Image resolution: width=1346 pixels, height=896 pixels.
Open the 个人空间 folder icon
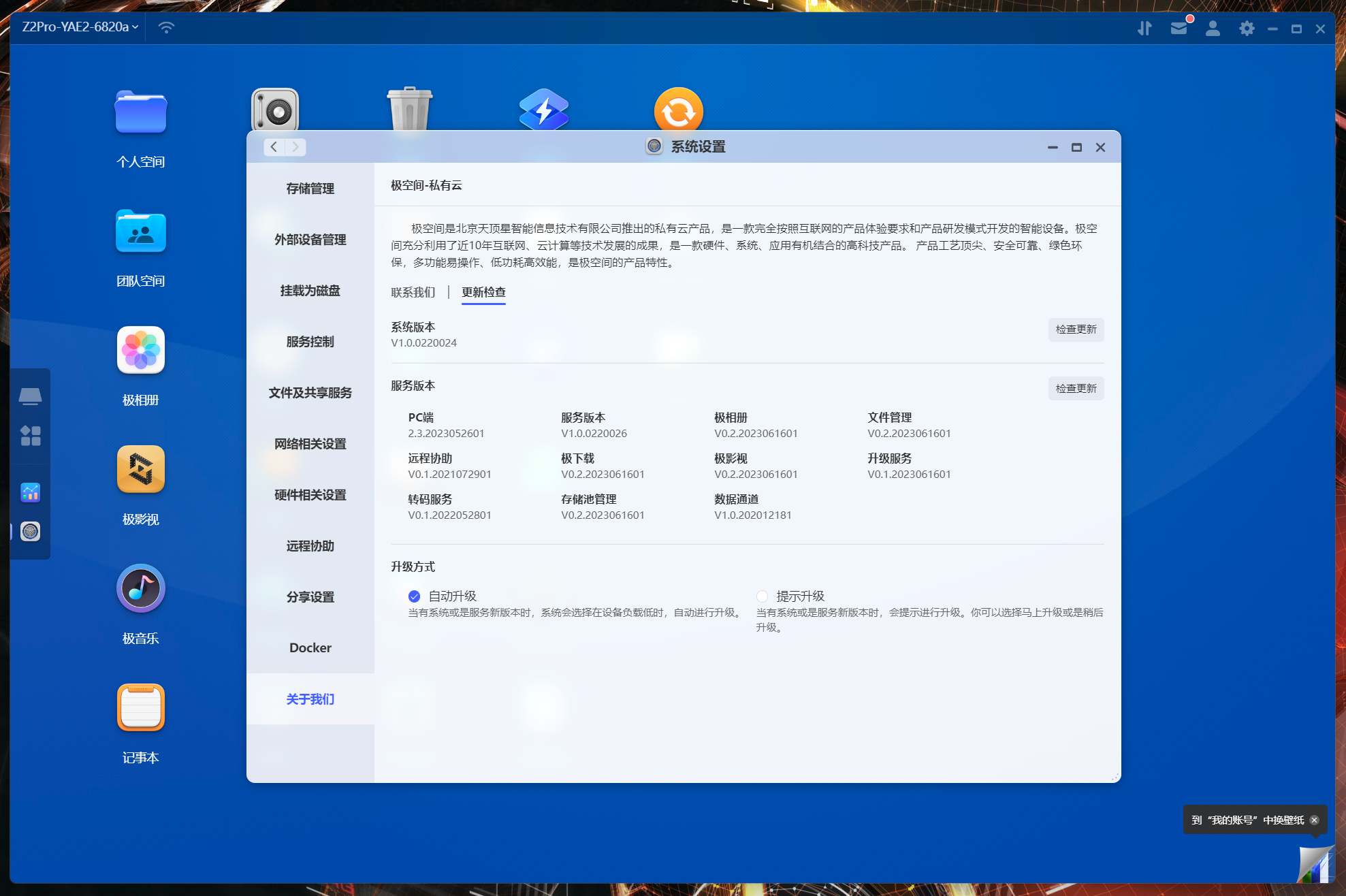point(140,112)
